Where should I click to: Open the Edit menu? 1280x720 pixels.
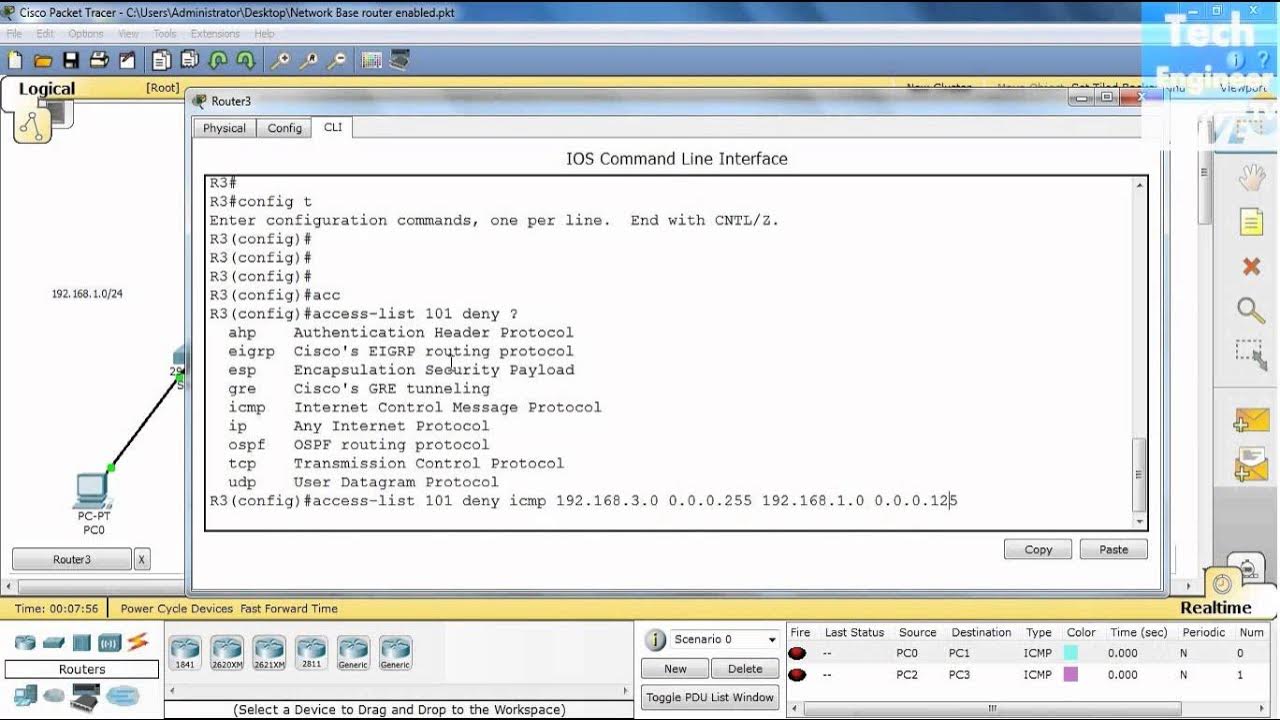tap(45, 34)
